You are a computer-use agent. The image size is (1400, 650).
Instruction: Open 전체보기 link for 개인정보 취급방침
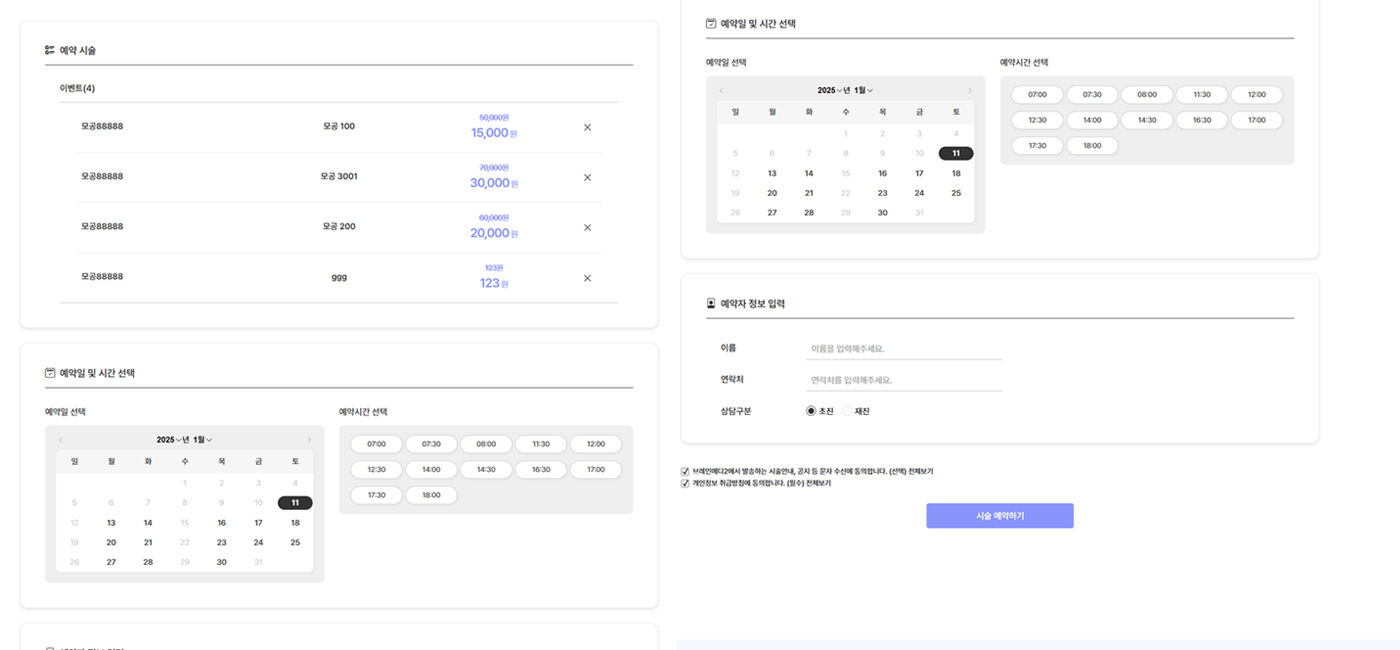click(x=818, y=483)
